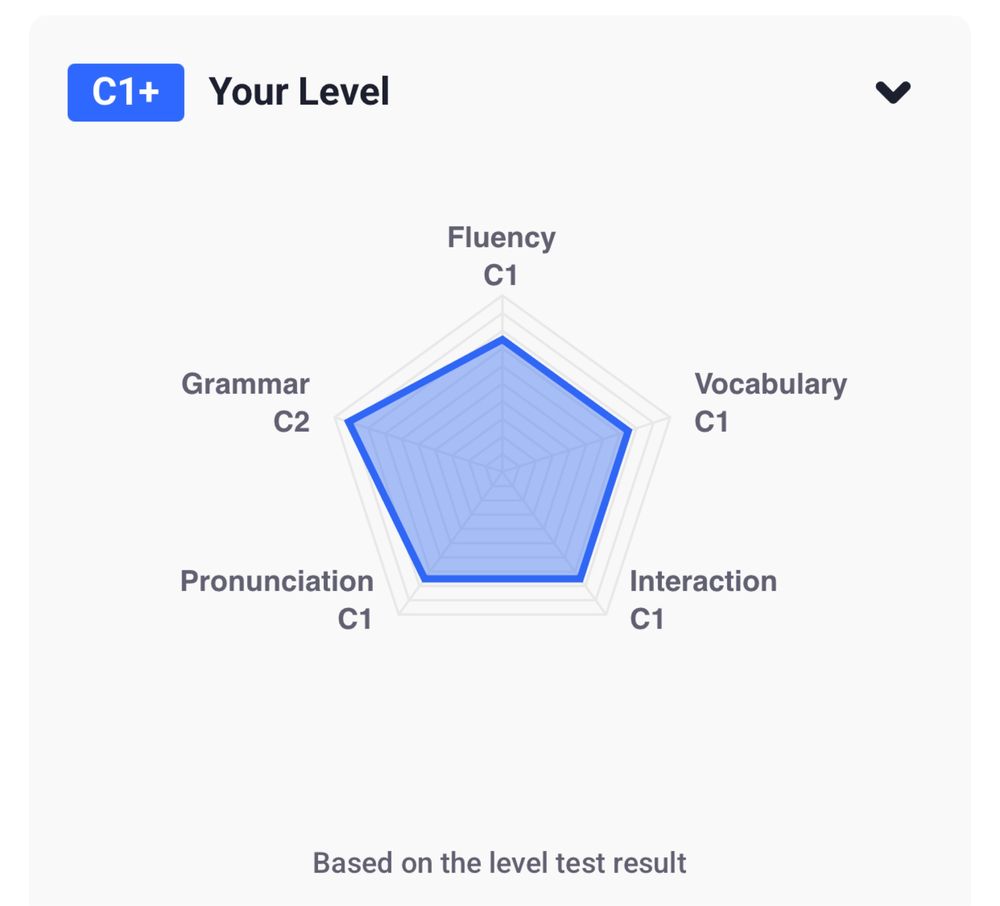The height and width of the screenshot is (906, 1000).
Task: Click the Based on the level test result text
Action: click(499, 863)
